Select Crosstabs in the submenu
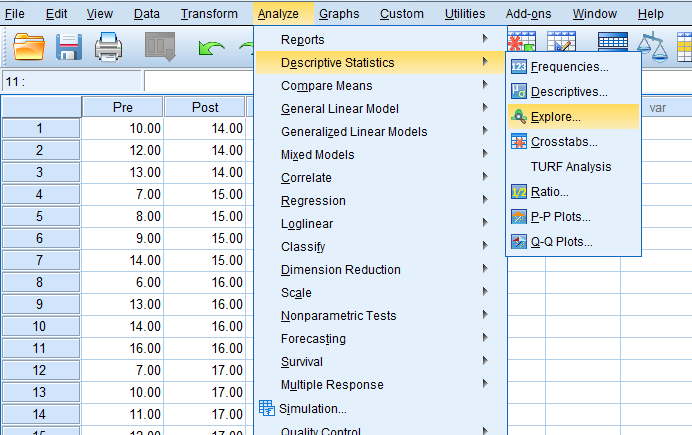 [563, 142]
